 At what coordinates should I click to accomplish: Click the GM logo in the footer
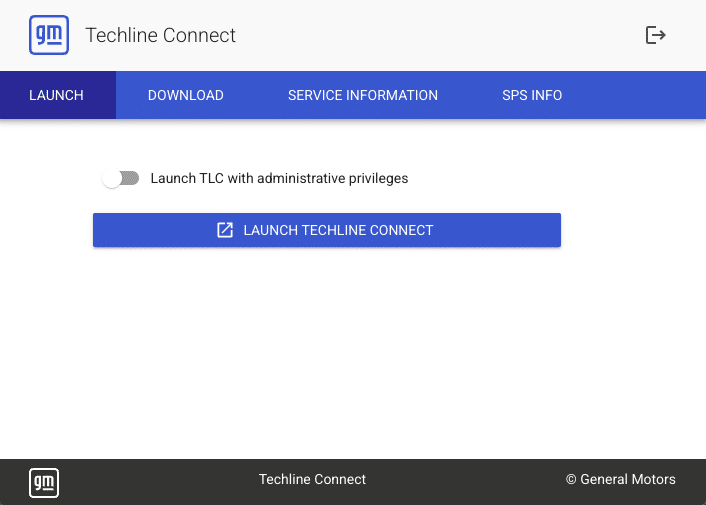coord(44,483)
